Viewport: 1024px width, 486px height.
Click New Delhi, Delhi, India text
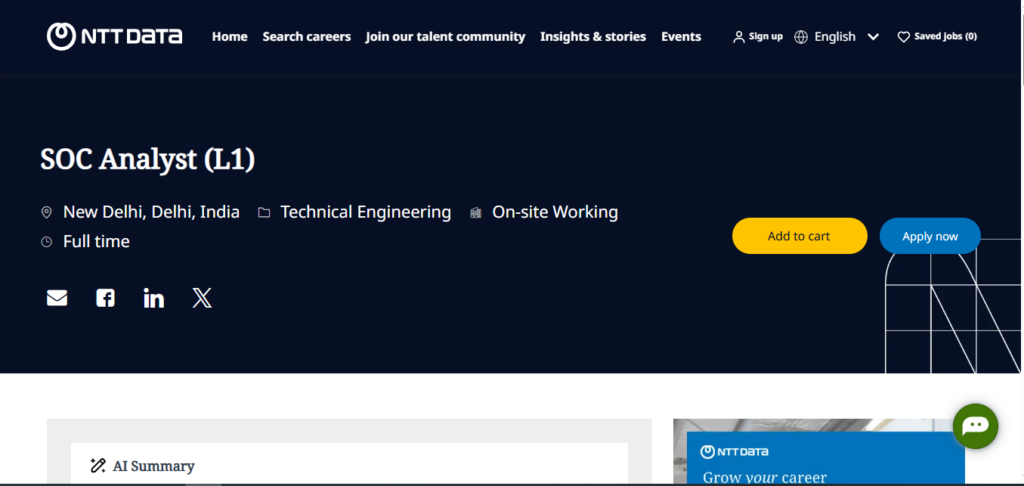[x=152, y=212]
